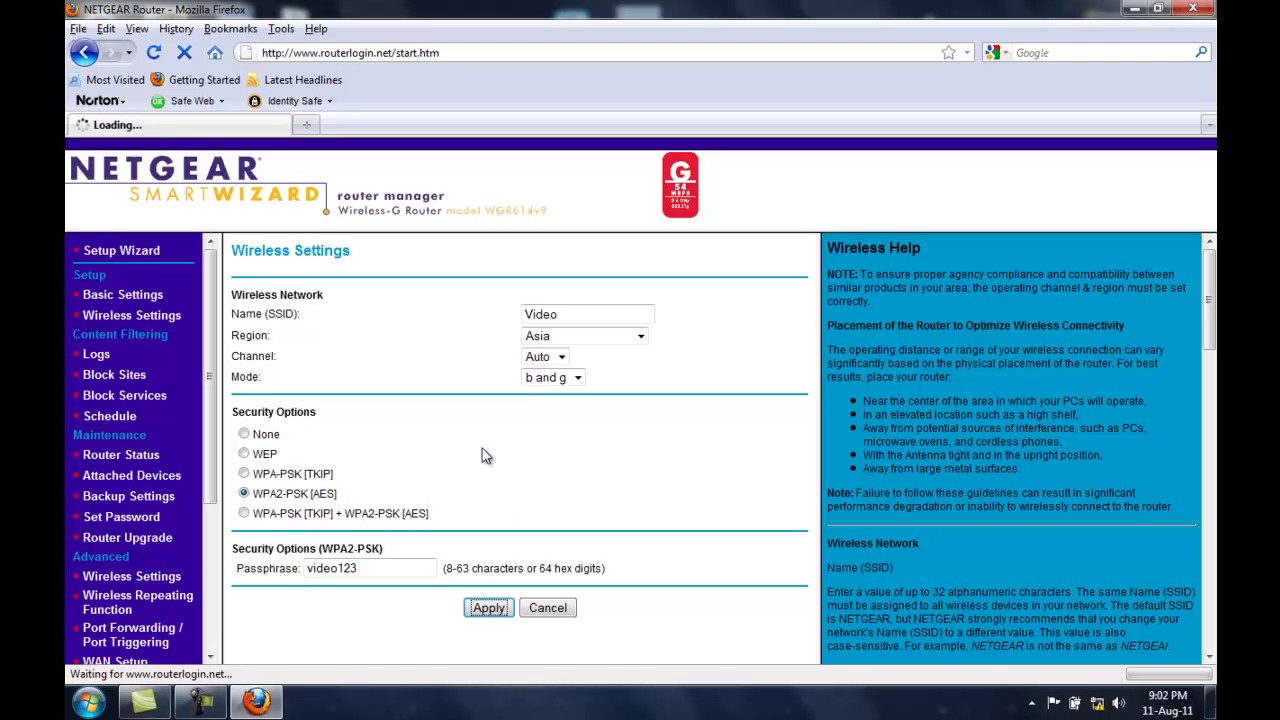Open Port Forwarding / Port Triggering link

point(132,635)
